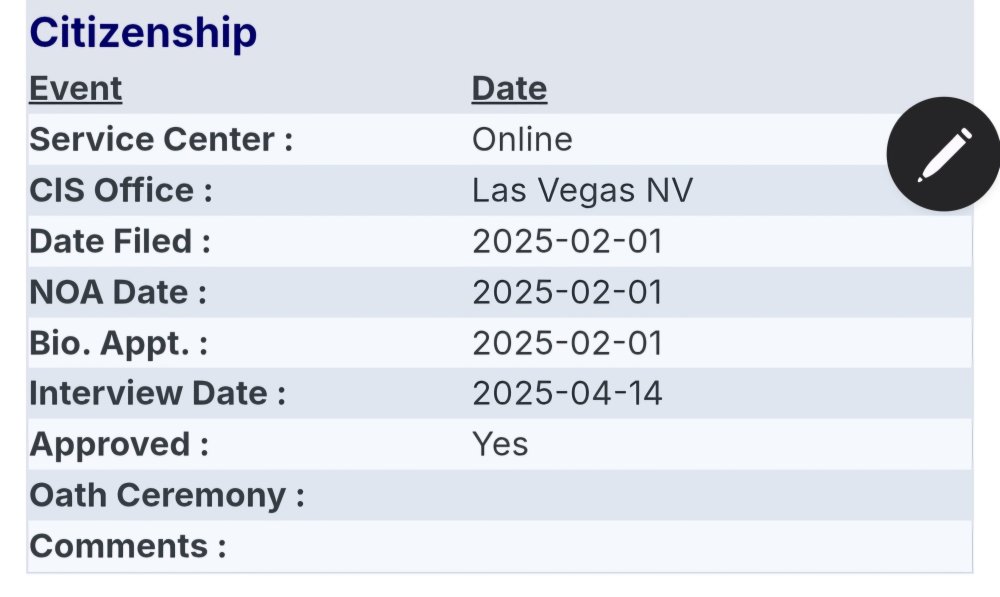The height and width of the screenshot is (597, 1000).
Task: Select the Comments row label
Action: point(128,546)
